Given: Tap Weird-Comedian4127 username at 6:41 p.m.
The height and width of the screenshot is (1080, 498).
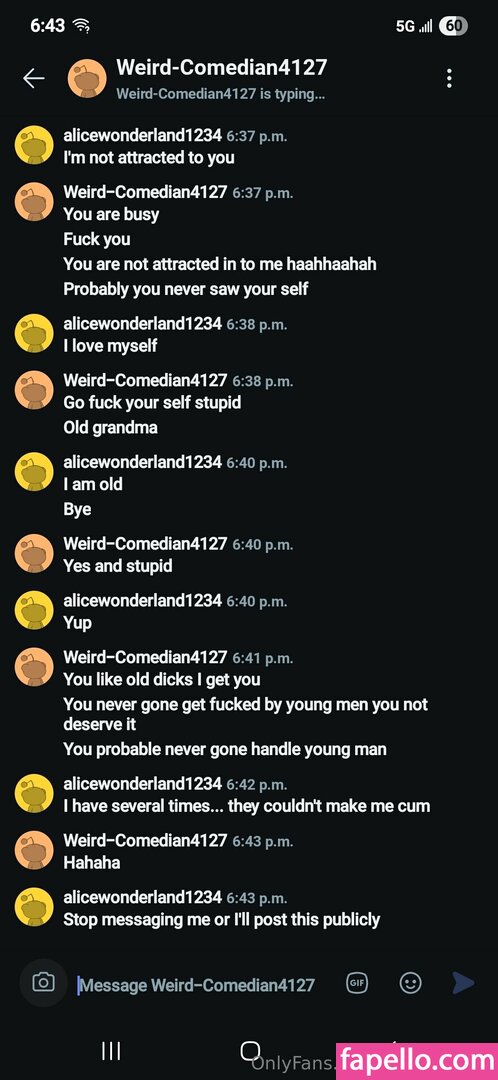Looking at the screenshot, I should 145,657.
